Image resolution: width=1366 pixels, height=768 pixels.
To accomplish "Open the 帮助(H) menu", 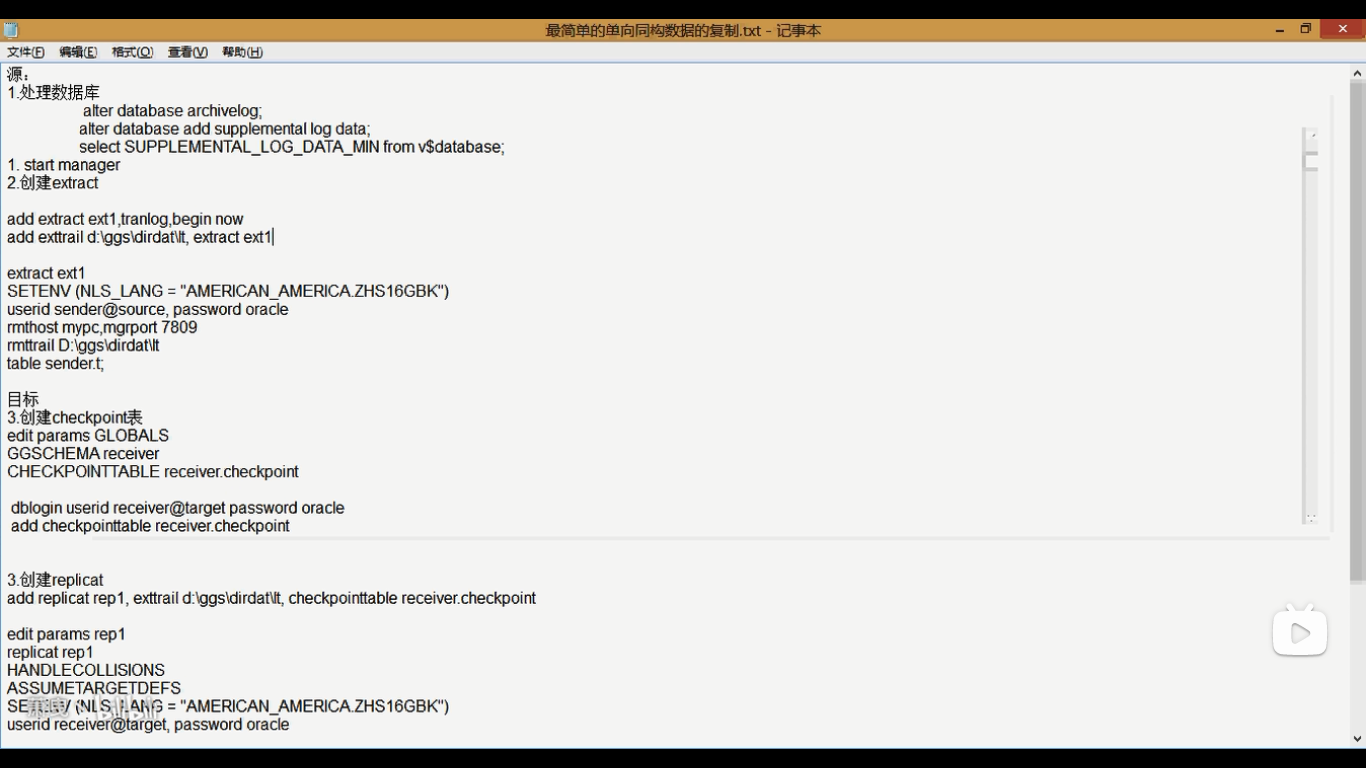I will (x=242, y=52).
